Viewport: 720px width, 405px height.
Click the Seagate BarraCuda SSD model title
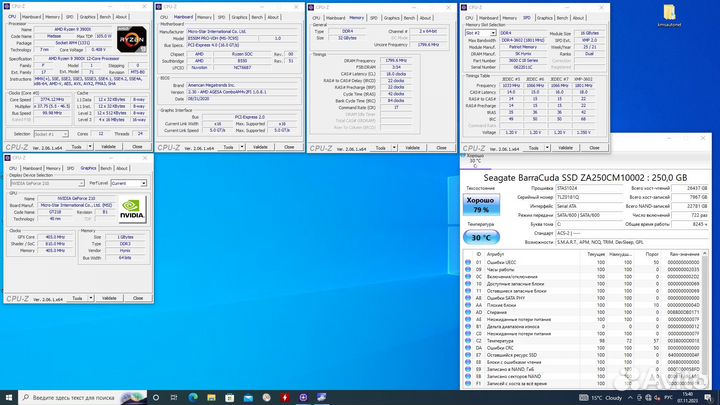click(585, 178)
